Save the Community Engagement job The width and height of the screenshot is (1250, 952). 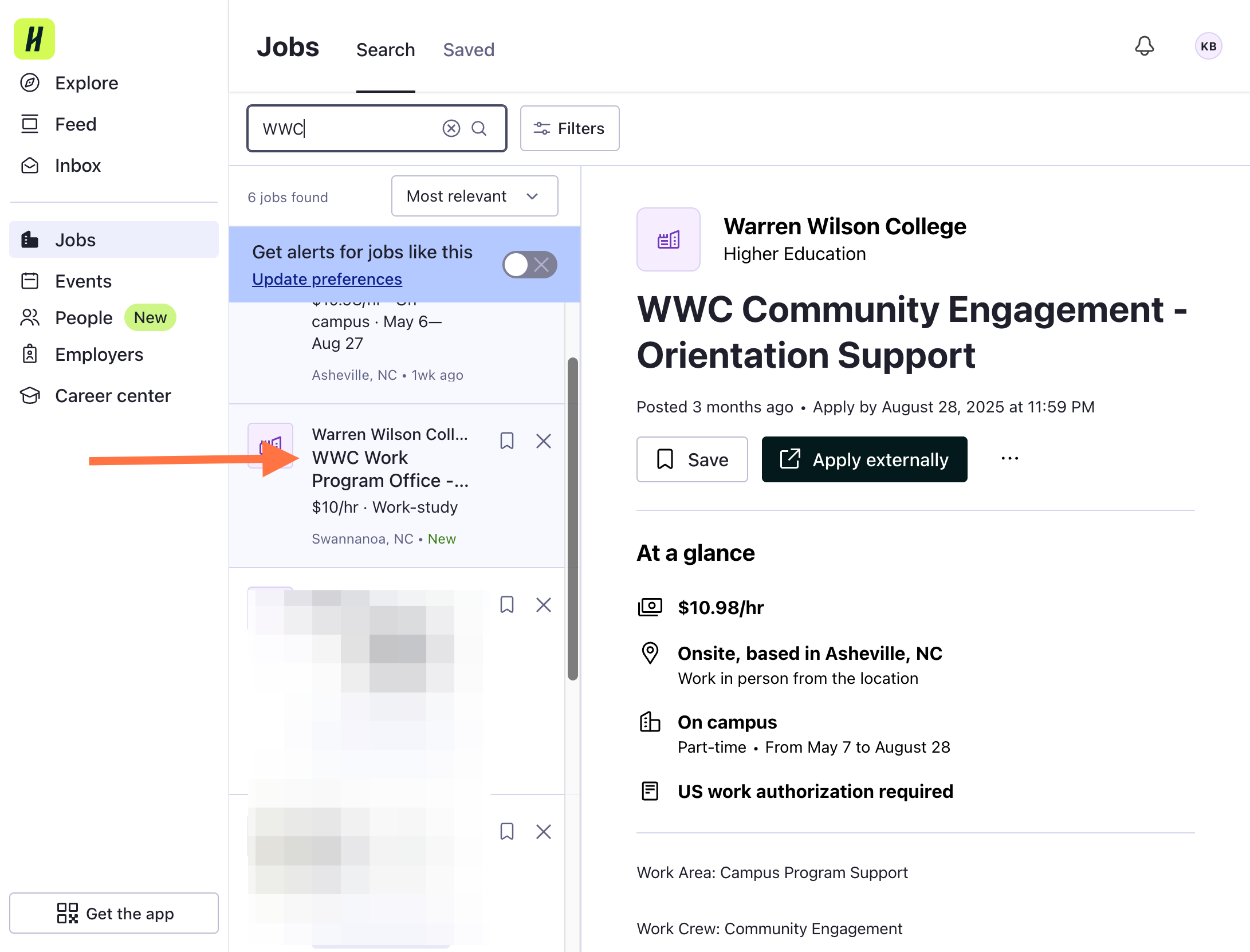[692, 459]
